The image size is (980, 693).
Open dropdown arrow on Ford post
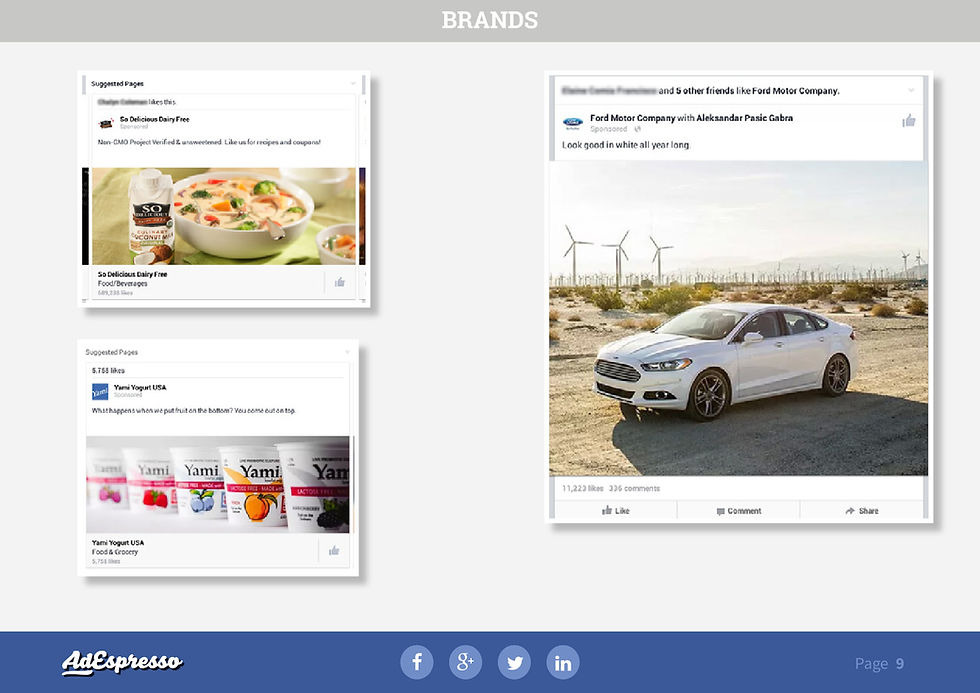(911, 91)
